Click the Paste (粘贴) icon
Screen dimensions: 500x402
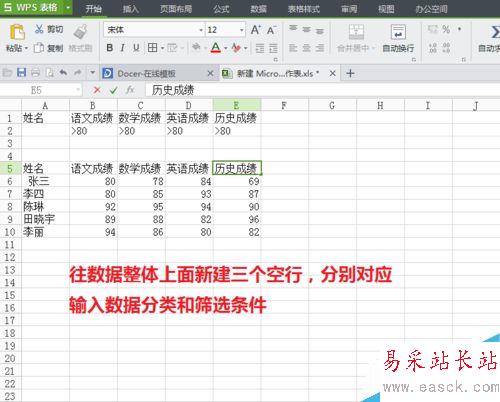point(17,32)
